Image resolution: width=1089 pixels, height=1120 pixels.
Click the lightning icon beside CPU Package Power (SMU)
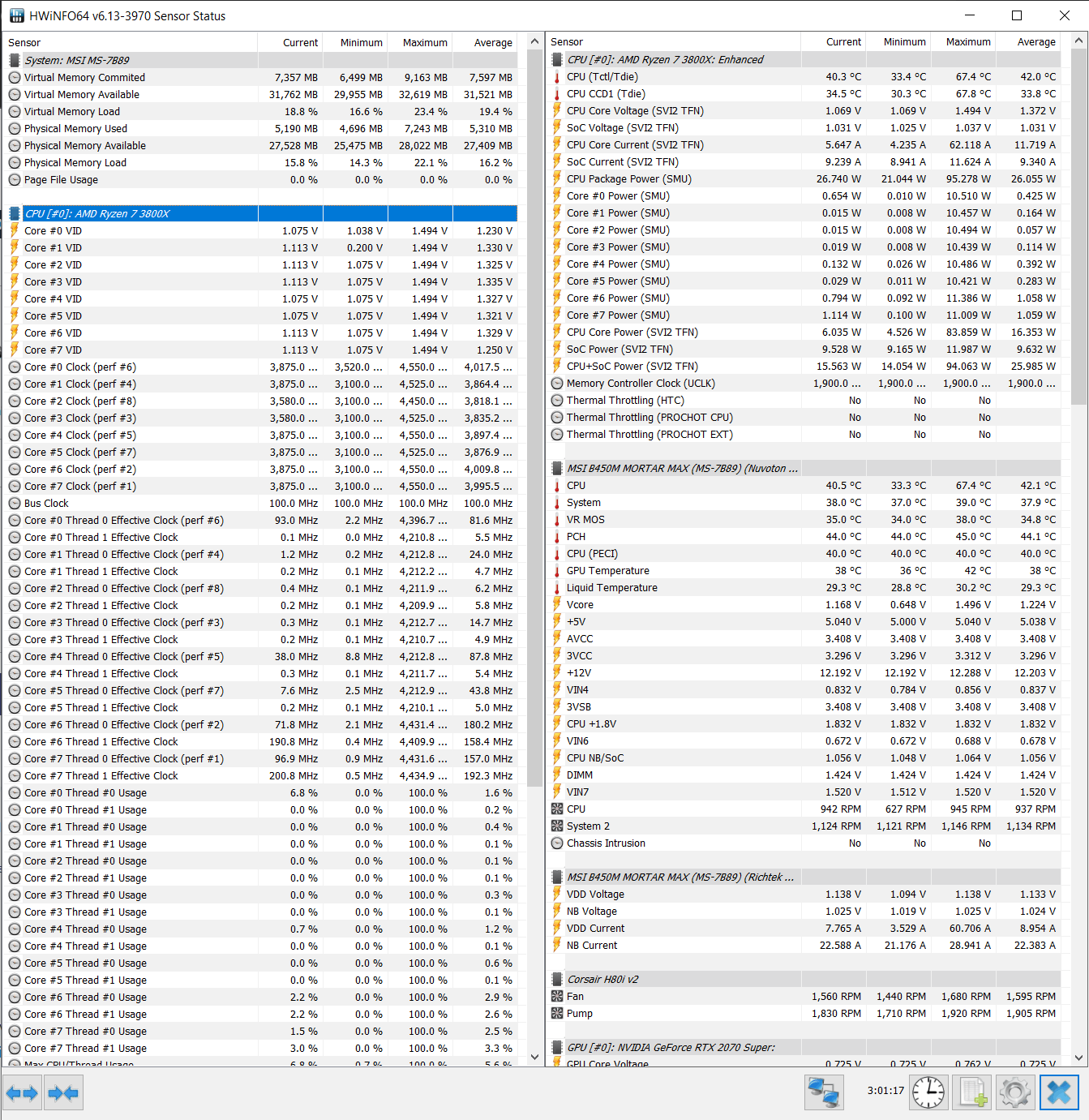[557, 178]
